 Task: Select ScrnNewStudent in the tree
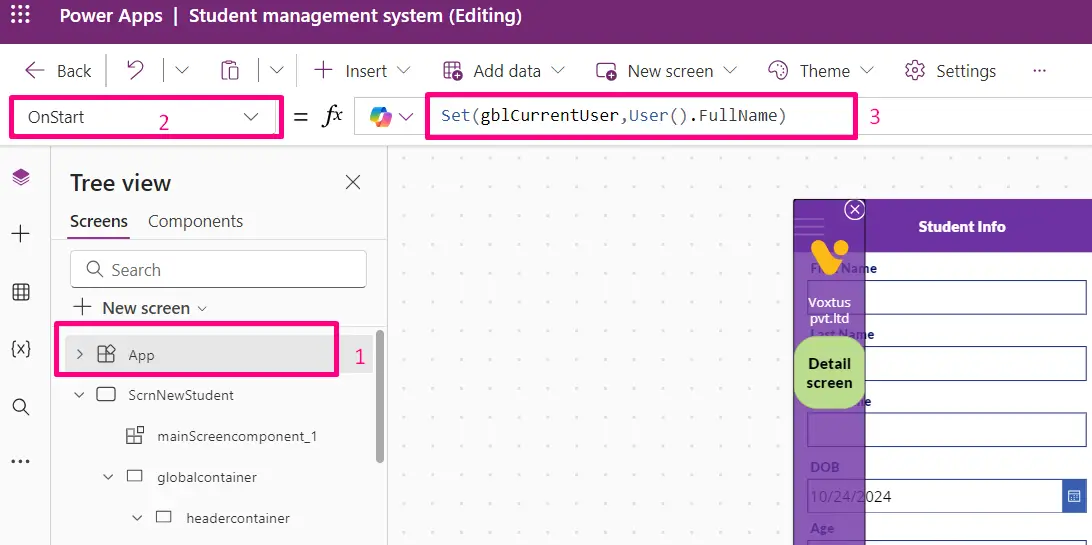click(x=180, y=395)
